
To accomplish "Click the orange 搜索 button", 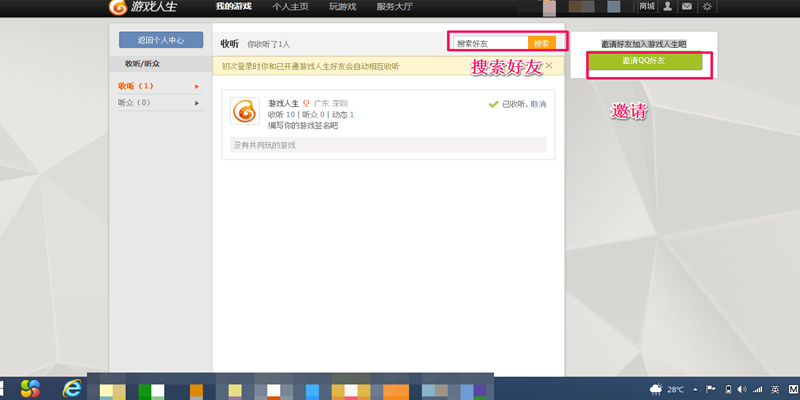I will click(541, 43).
